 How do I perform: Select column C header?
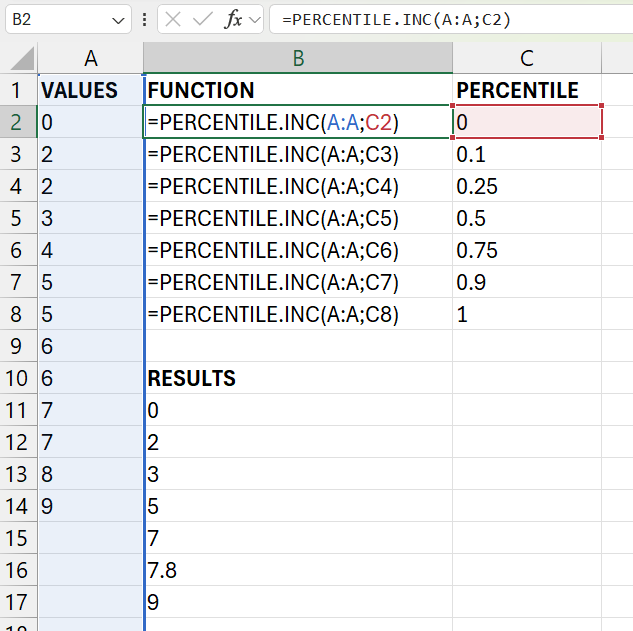[527, 58]
